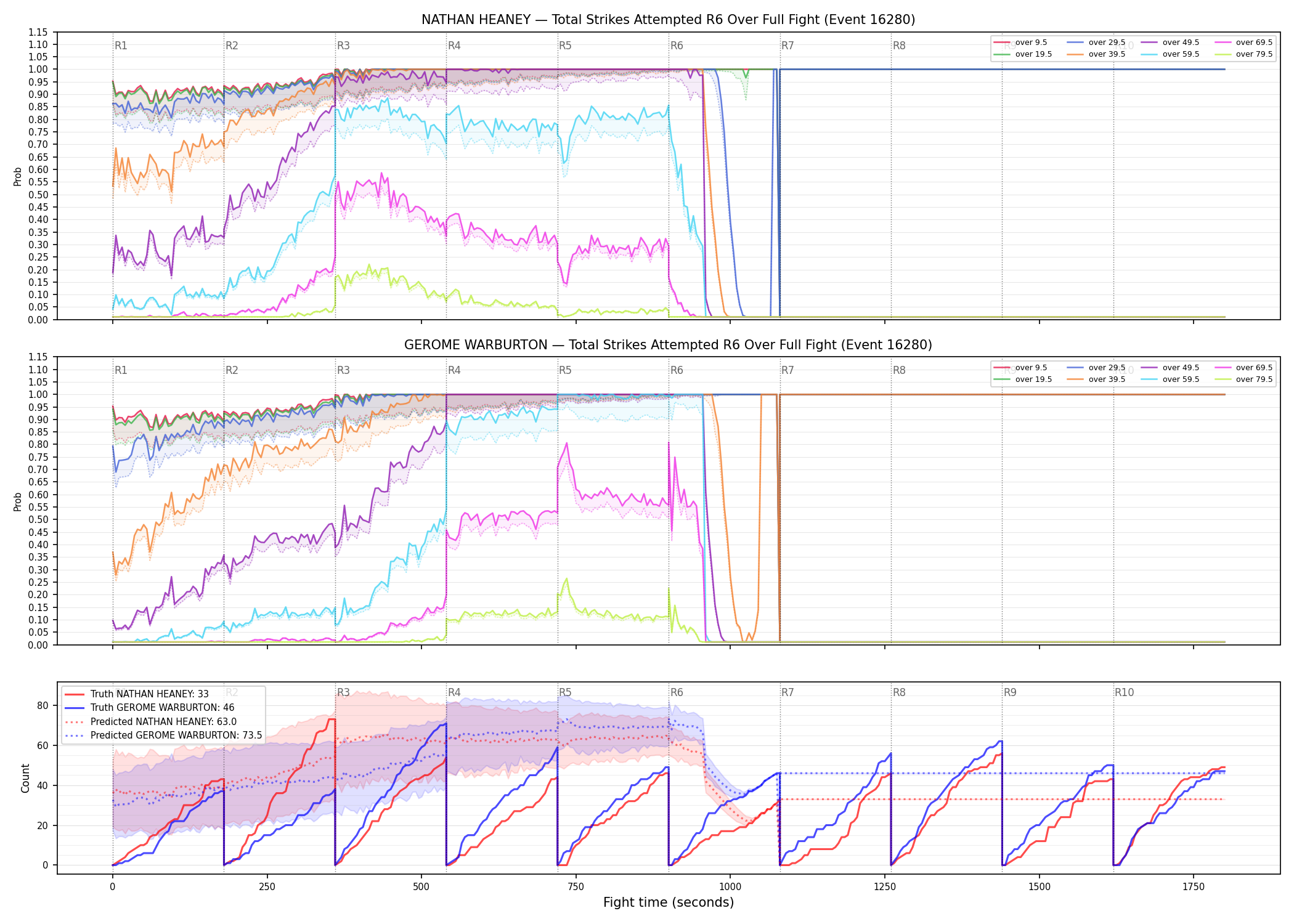Click the 'Count' y-axis label
Screen dimensions: 1294x924
click(25, 778)
